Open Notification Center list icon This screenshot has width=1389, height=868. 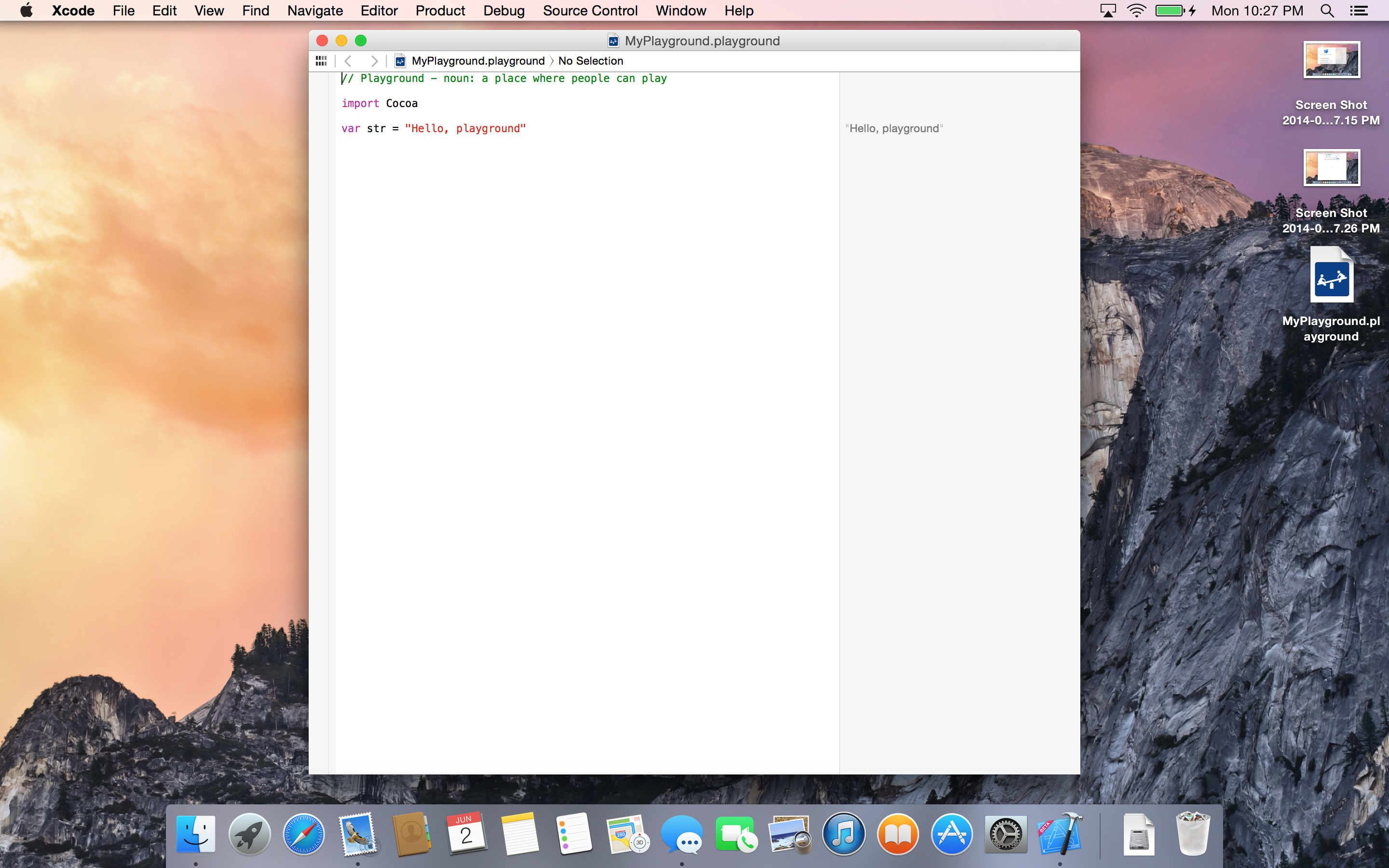[x=1359, y=11]
